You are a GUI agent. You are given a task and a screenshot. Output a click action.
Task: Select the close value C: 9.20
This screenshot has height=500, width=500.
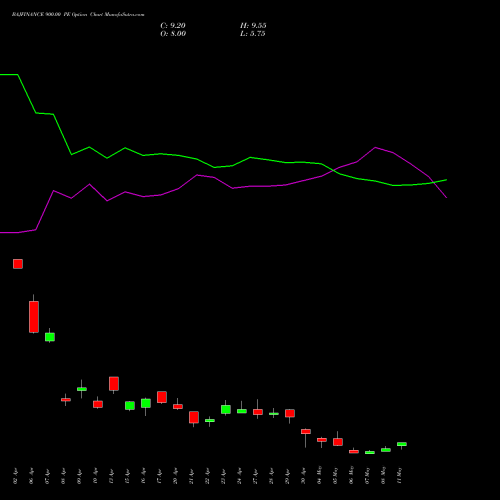(x=173, y=26)
